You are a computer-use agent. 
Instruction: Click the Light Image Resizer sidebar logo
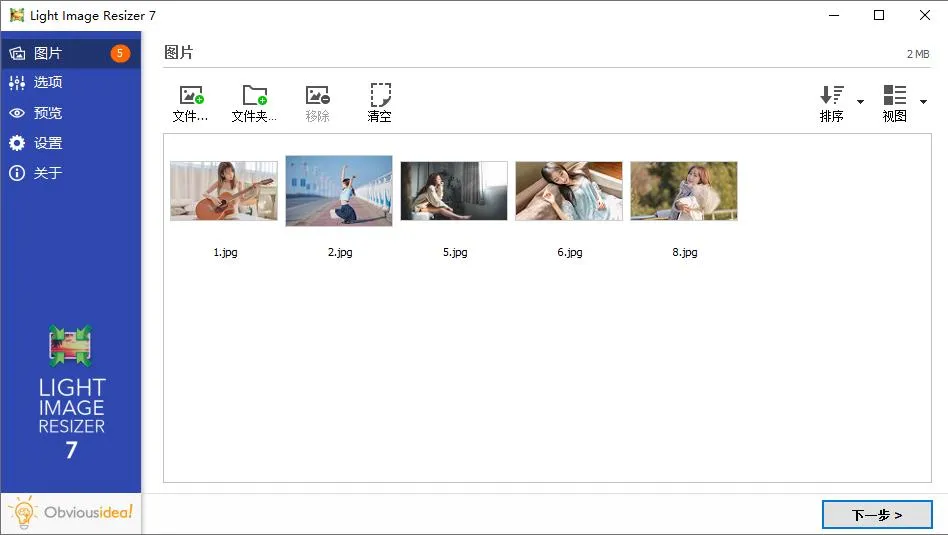(71, 393)
